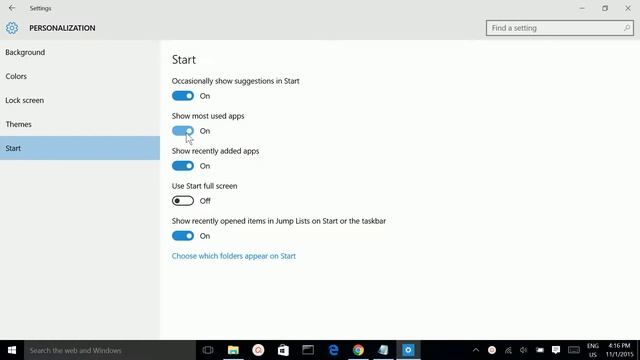Open Task View from the taskbar

tap(208, 350)
